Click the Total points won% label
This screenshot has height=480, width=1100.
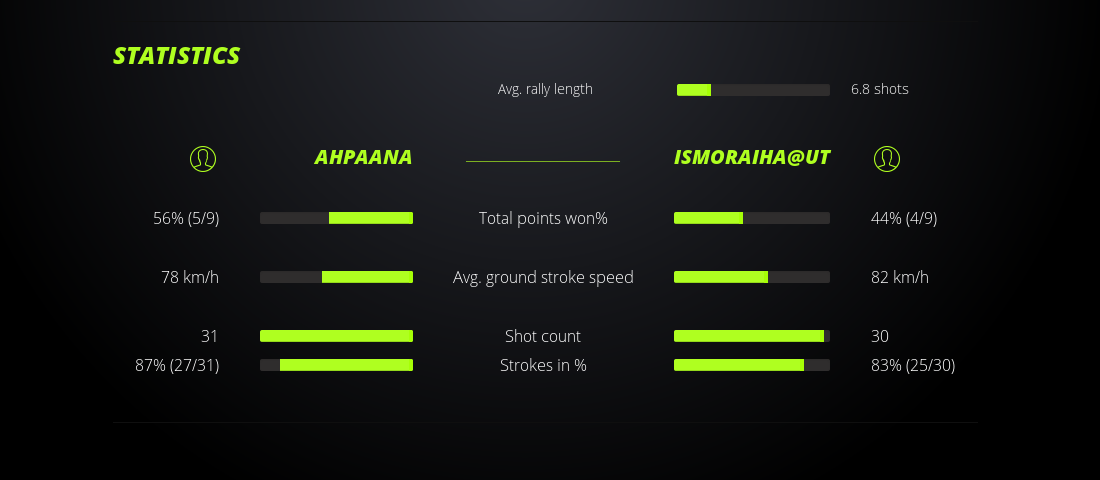(x=543, y=218)
